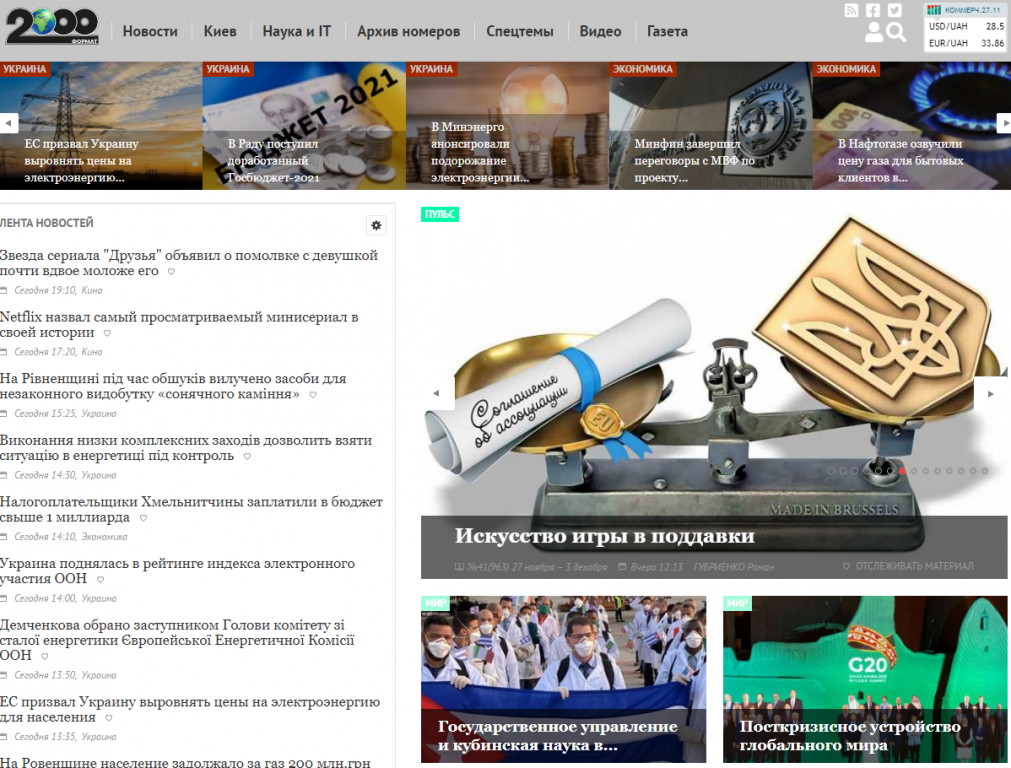Open news feed gear settings
Image resolution: width=1011 pixels, height=768 pixels.
click(x=376, y=225)
